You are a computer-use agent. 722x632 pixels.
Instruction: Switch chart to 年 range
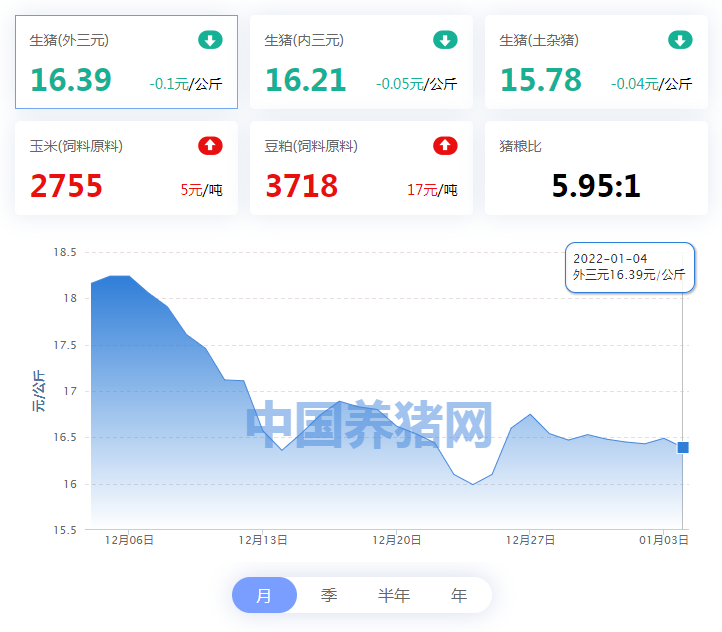pos(459,595)
